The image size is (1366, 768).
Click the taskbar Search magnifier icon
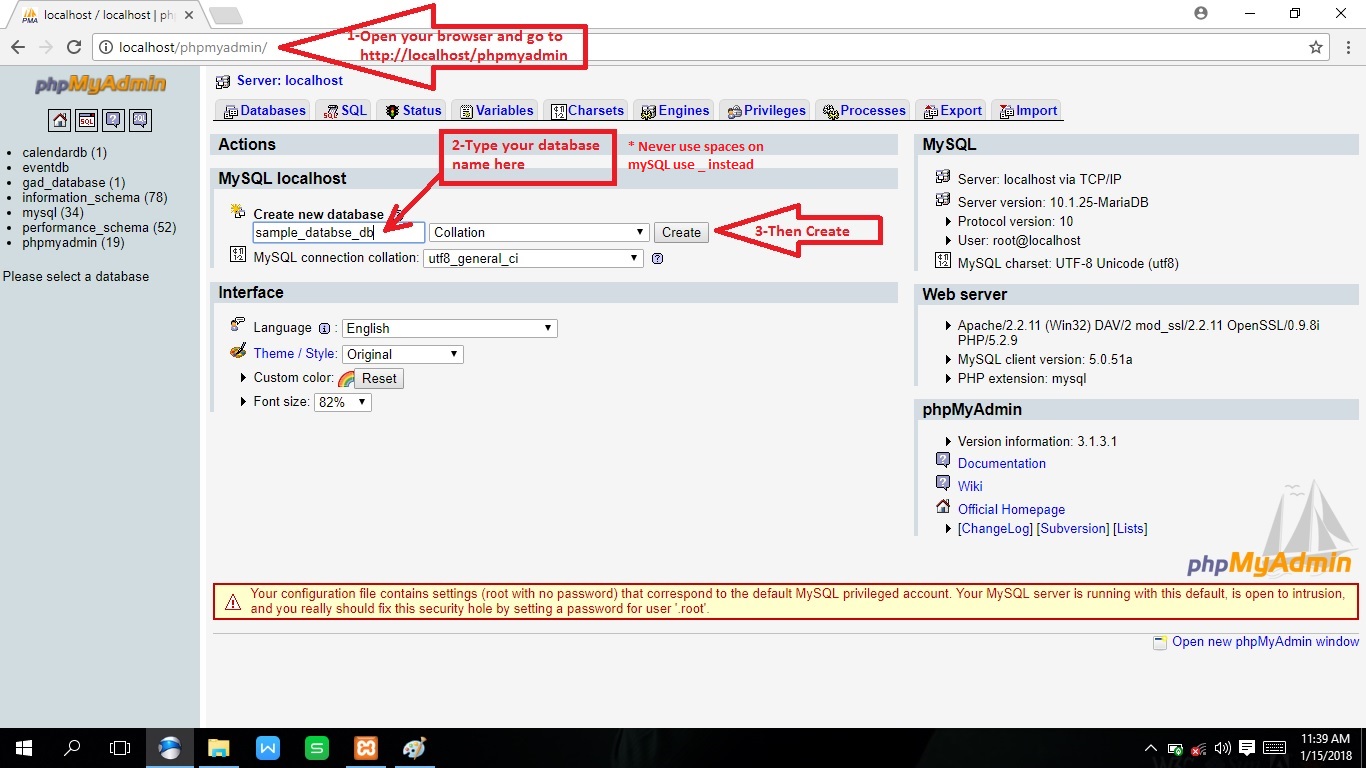coord(72,748)
